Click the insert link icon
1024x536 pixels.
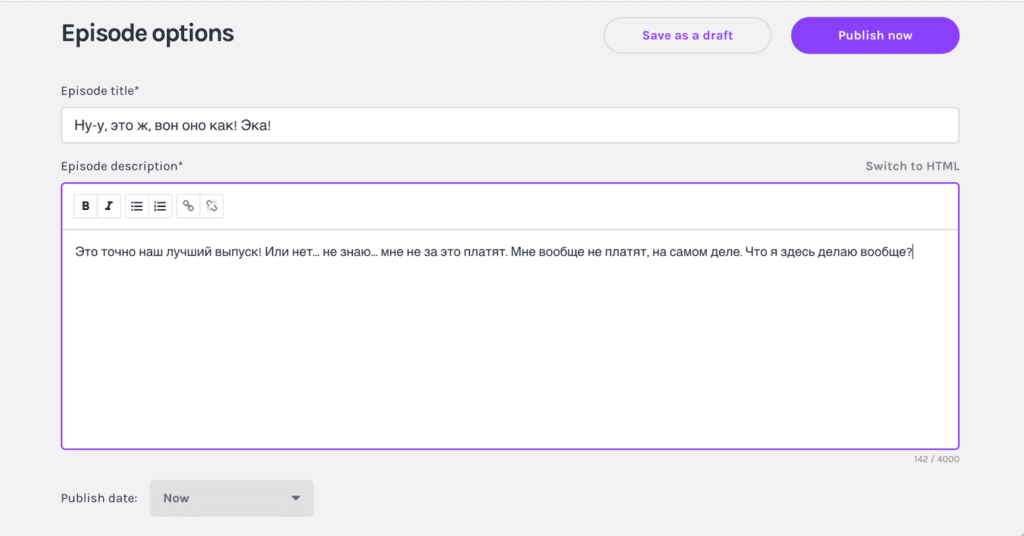[x=188, y=206]
